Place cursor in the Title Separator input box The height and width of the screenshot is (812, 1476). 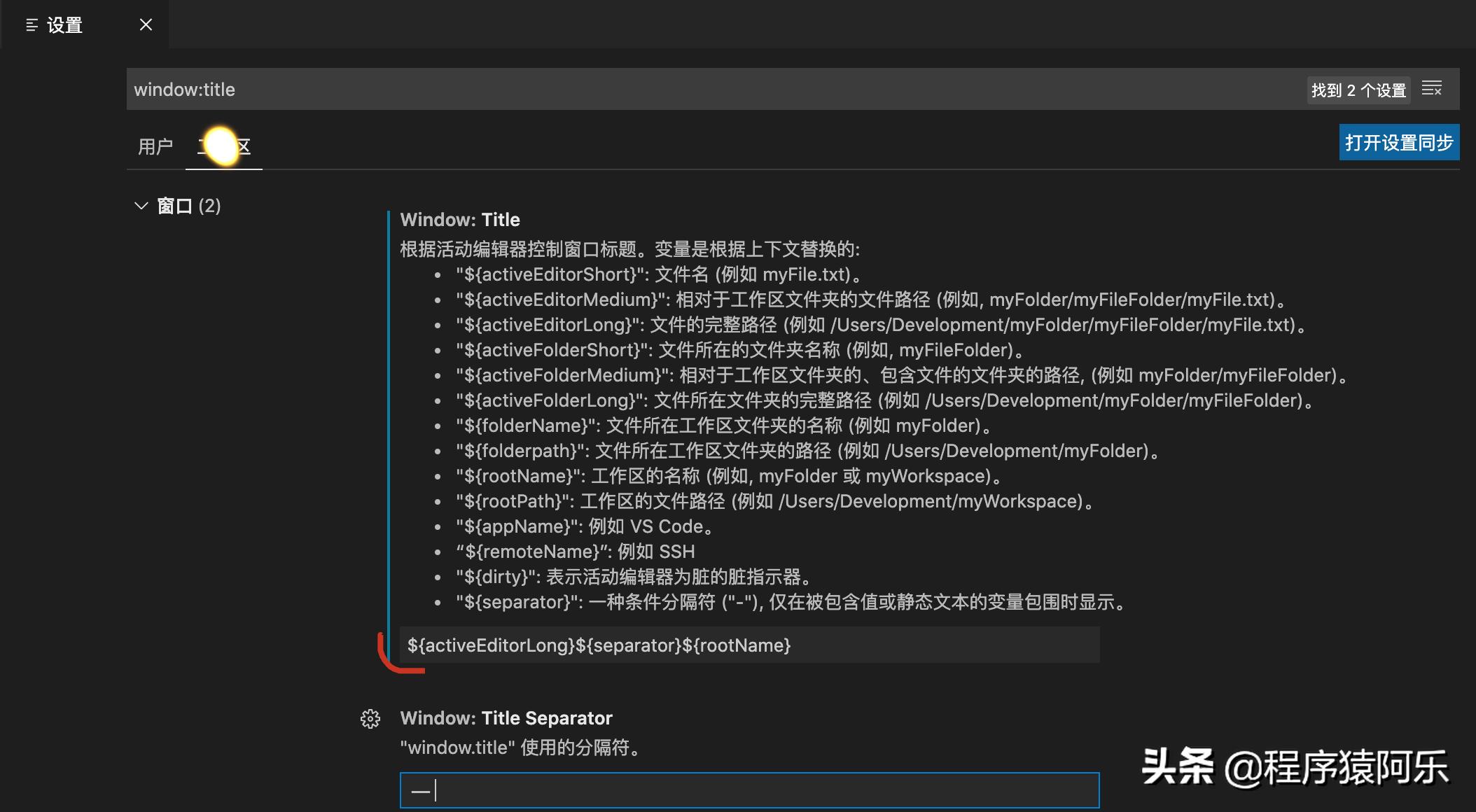(749, 790)
